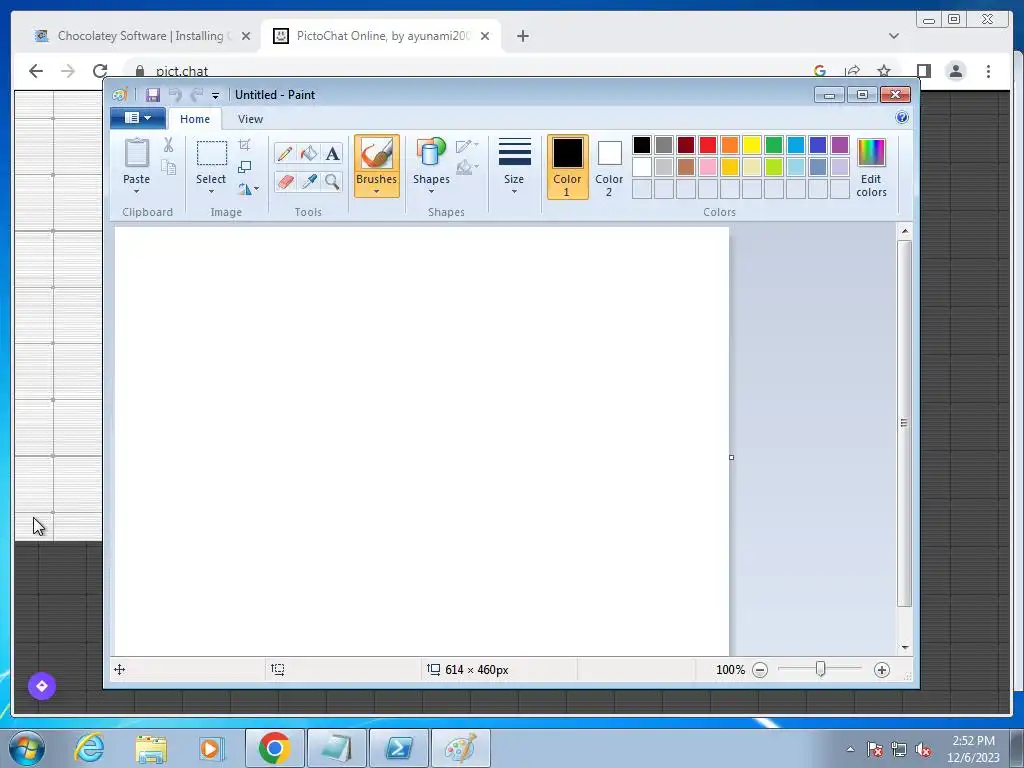The width and height of the screenshot is (1024, 768).
Task: Activate Color 2 background selector
Action: [x=609, y=167]
